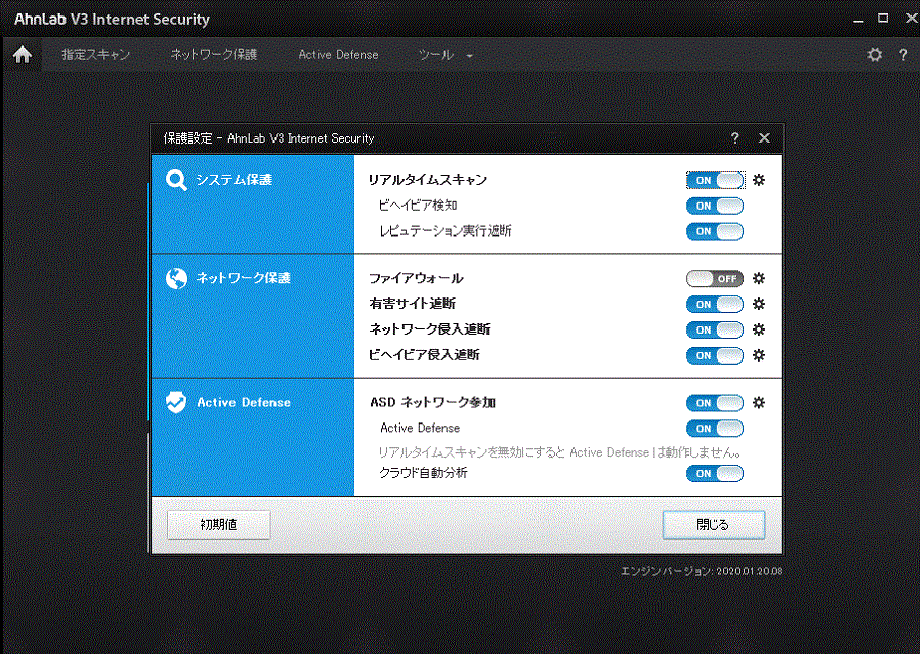
Task: Close the 保護設定 dialog with X
Action: [764, 138]
